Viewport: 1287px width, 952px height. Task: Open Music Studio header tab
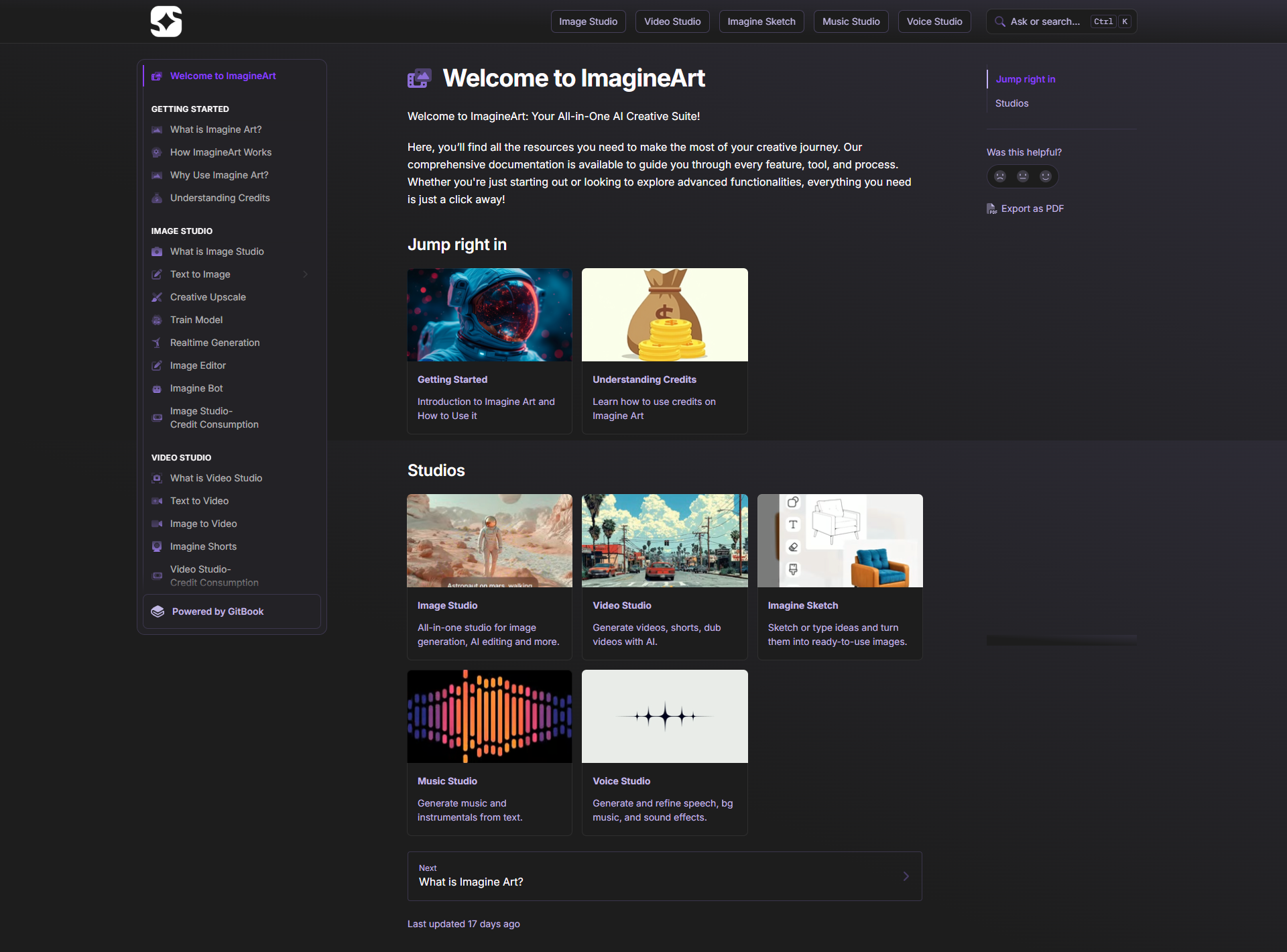[851, 21]
